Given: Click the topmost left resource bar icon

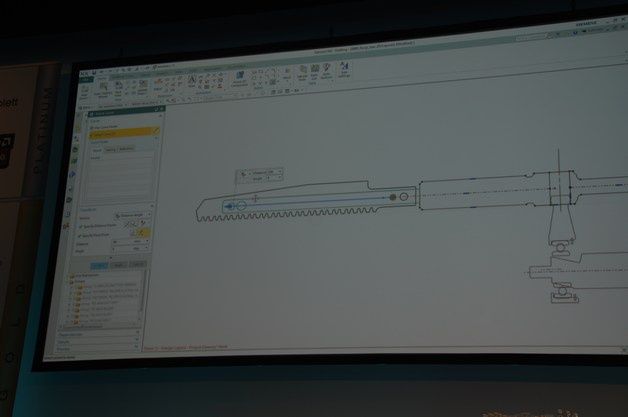Looking at the screenshot, I should (x=78, y=116).
